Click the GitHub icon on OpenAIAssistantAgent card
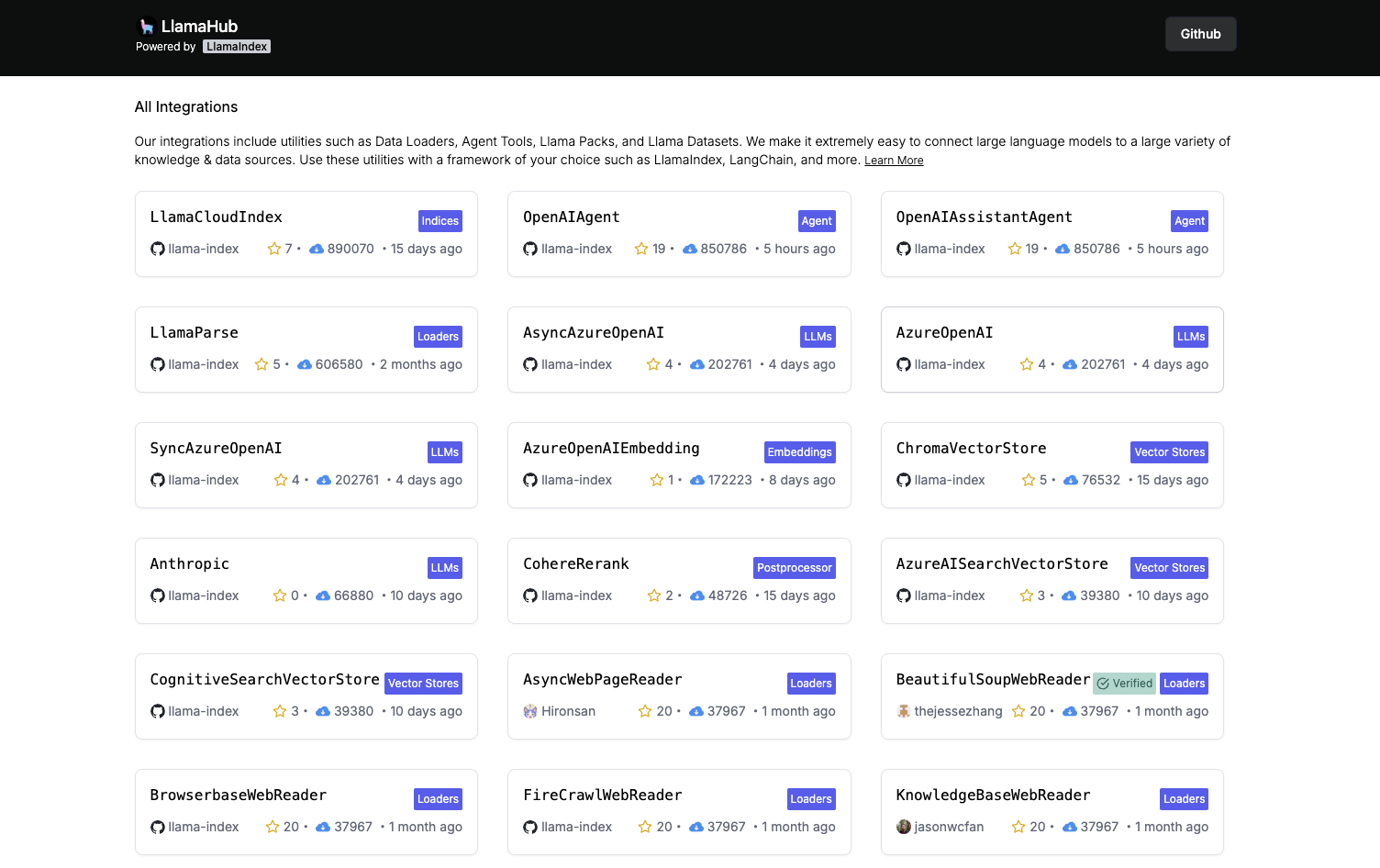The height and width of the screenshot is (868, 1380). click(904, 249)
